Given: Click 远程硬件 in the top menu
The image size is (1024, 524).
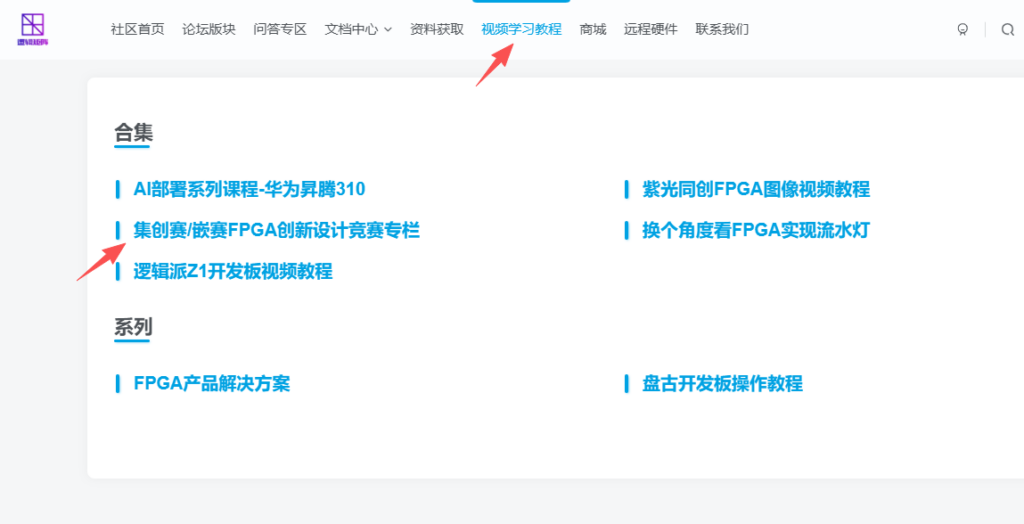Looking at the screenshot, I should tap(651, 30).
